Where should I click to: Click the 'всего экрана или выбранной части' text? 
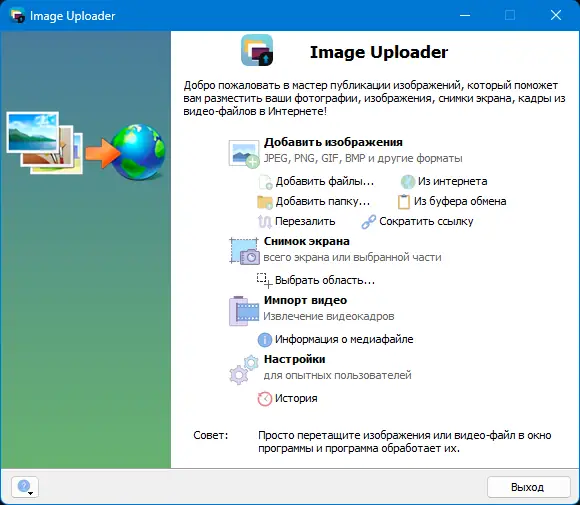click(352, 257)
